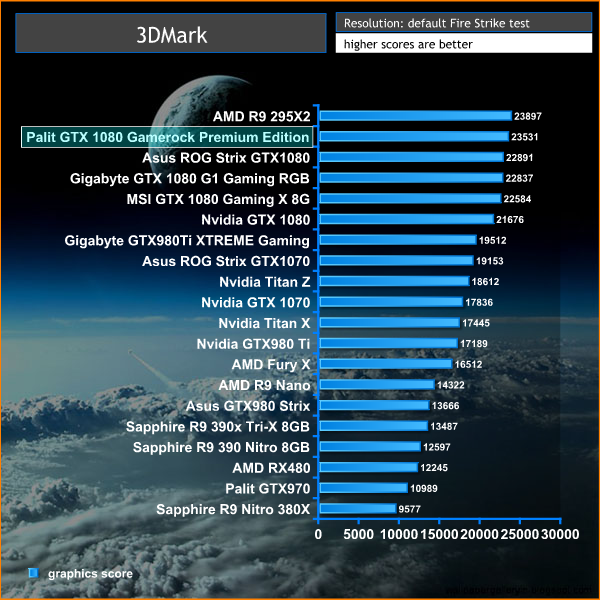Select the Gigabyte GTX 1080 G1 Gaming RGB label
Viewport: 600px width, 600px height.
190,179
